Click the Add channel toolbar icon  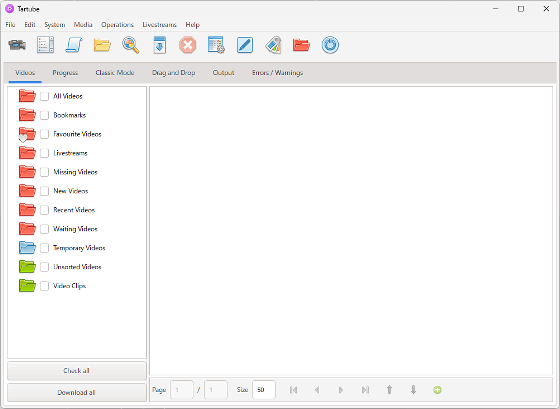45,45
